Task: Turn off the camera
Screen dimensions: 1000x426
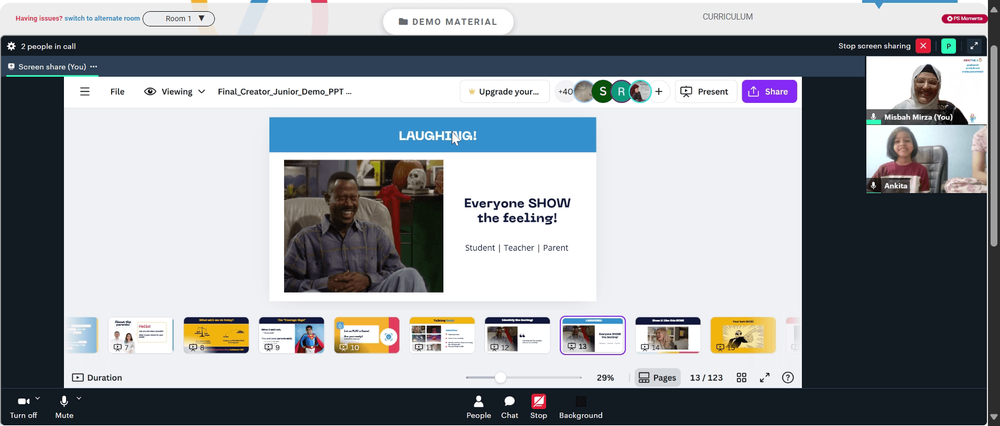Action: pyautogui.click(x=24, y=406)
